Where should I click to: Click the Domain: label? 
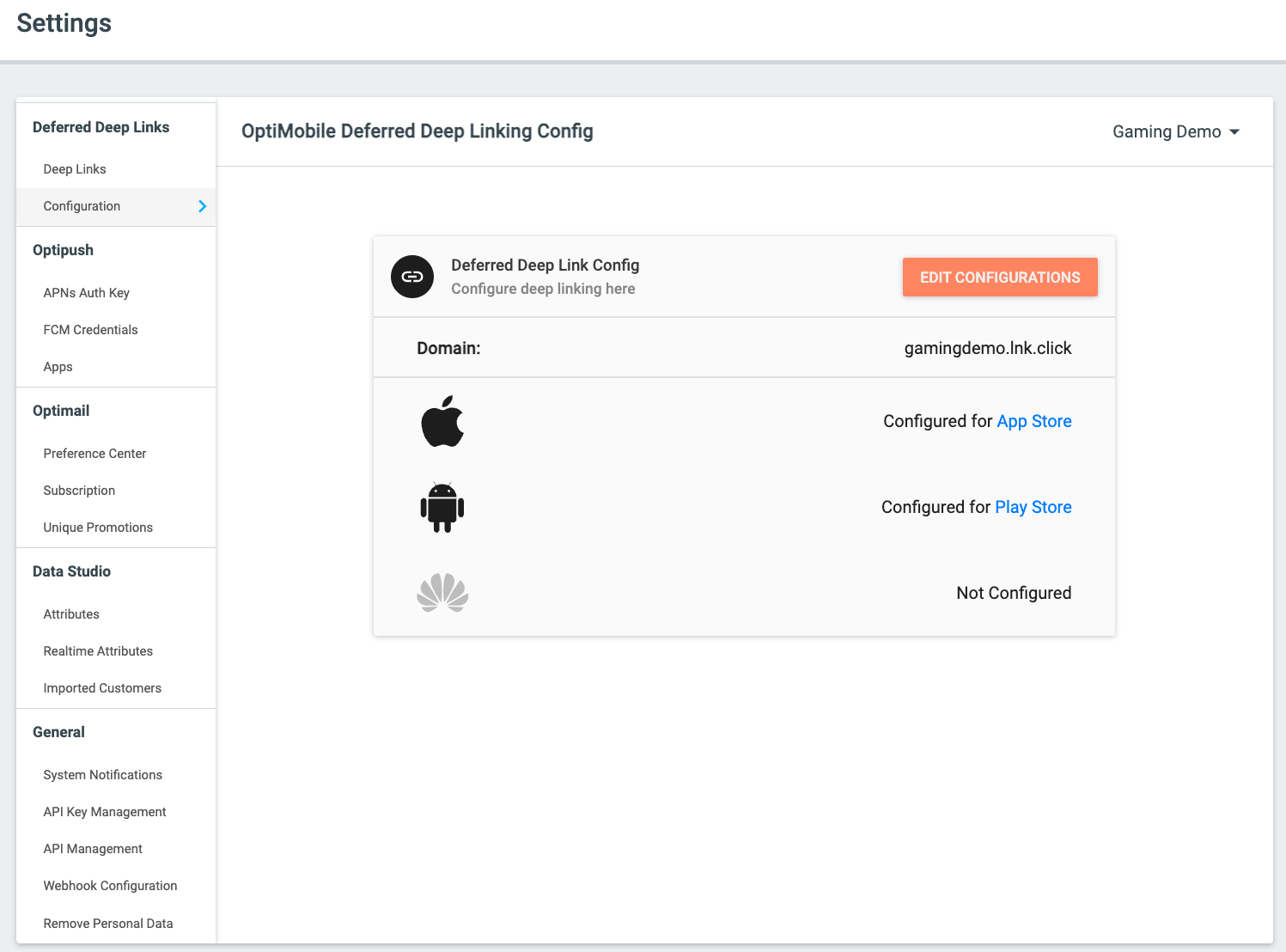(448, 348)
